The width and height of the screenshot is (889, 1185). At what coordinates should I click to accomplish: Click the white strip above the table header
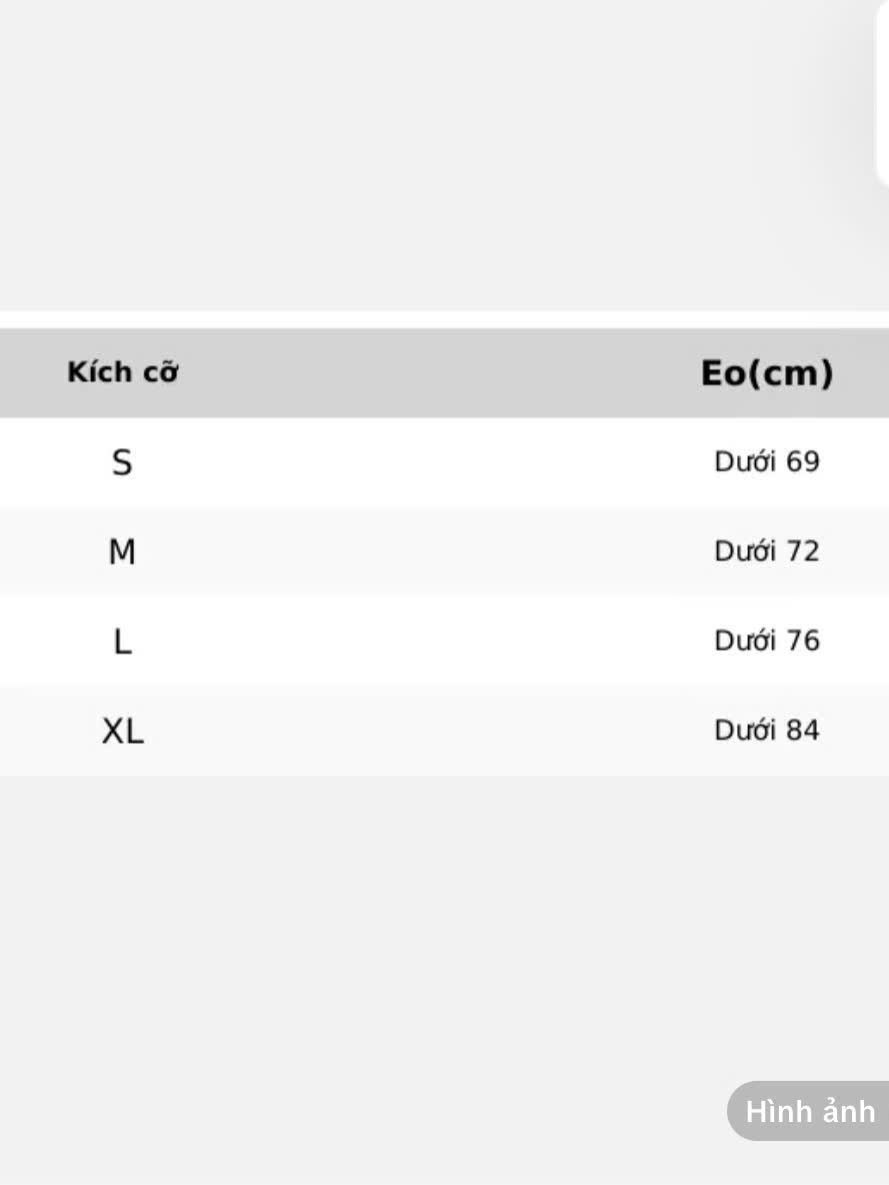(430, 319)
